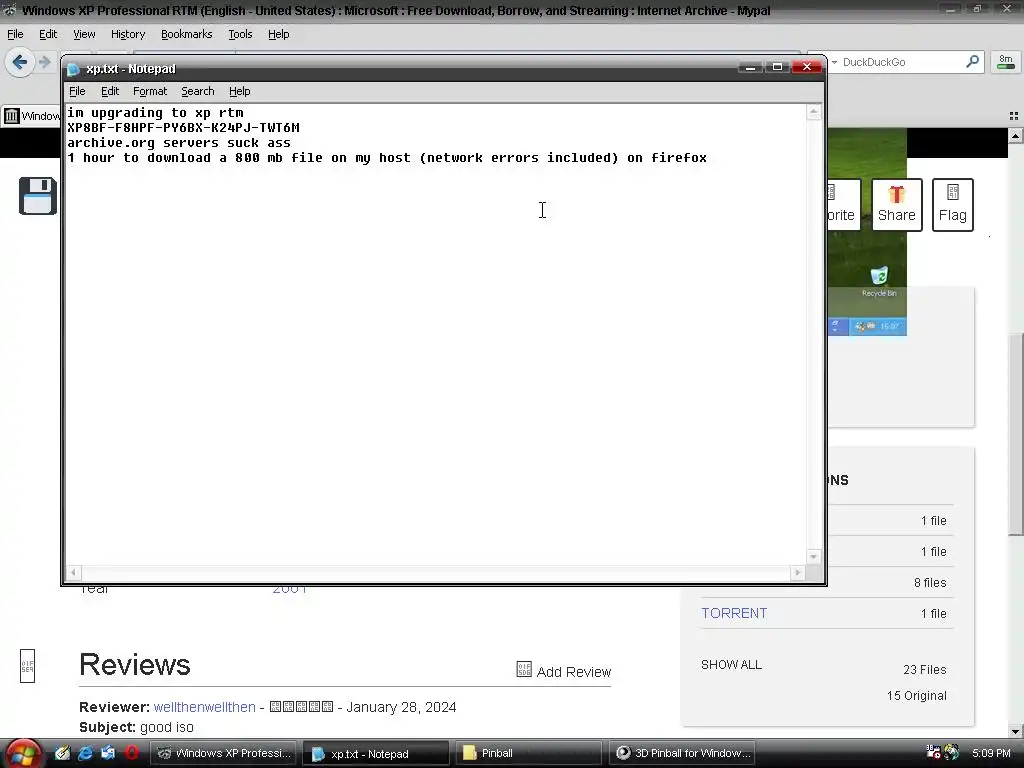Click the DuckDuckGo search magnifier icon
Screen dimensions: 1024x768
(x=972, y=62)
